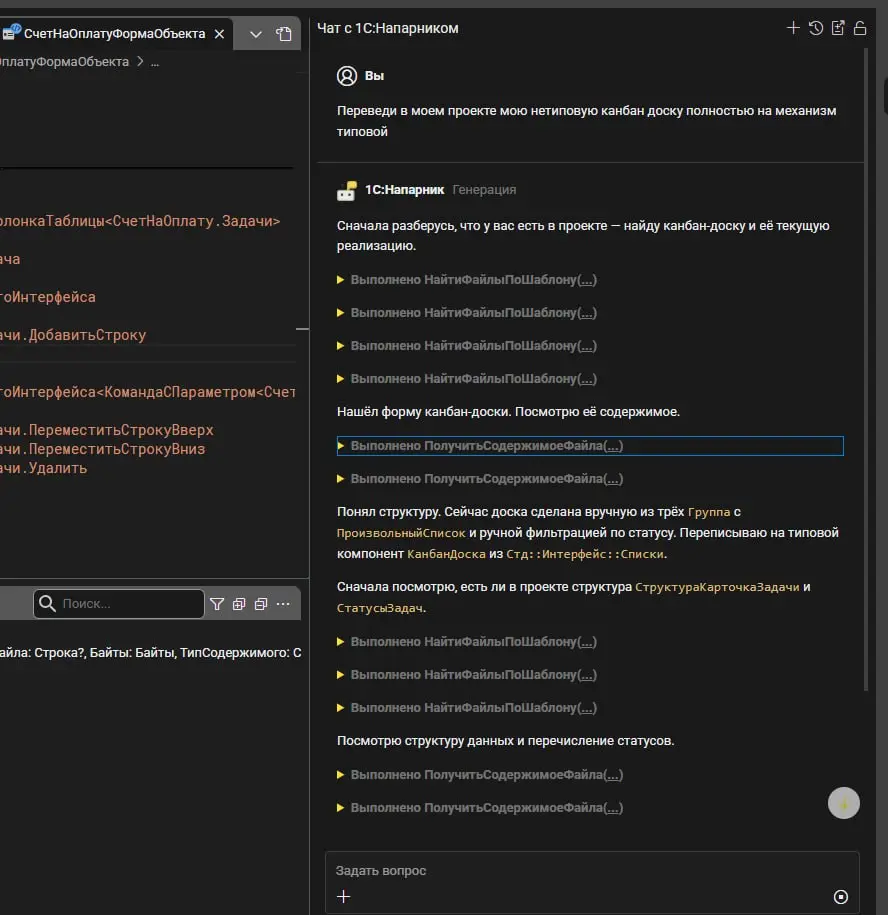The width and height of the screenshot is (888, 915).
Task: Click the inline code КанбанДоска
Action: point(446,554)
